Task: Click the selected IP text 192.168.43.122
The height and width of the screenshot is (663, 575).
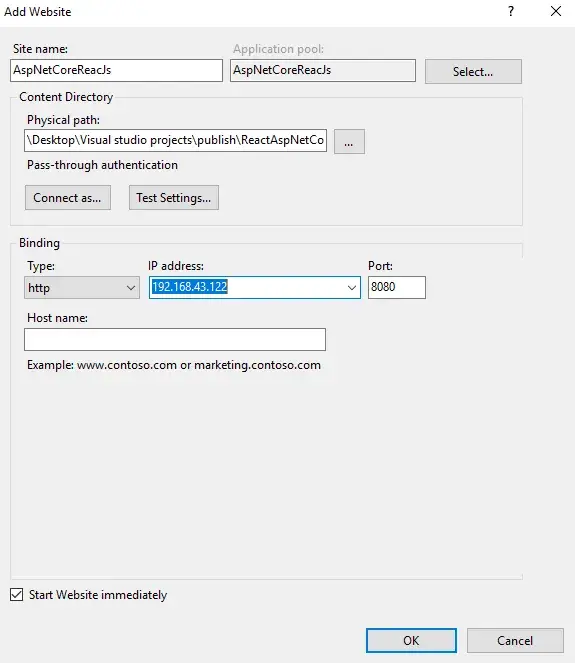Action: 190,287
